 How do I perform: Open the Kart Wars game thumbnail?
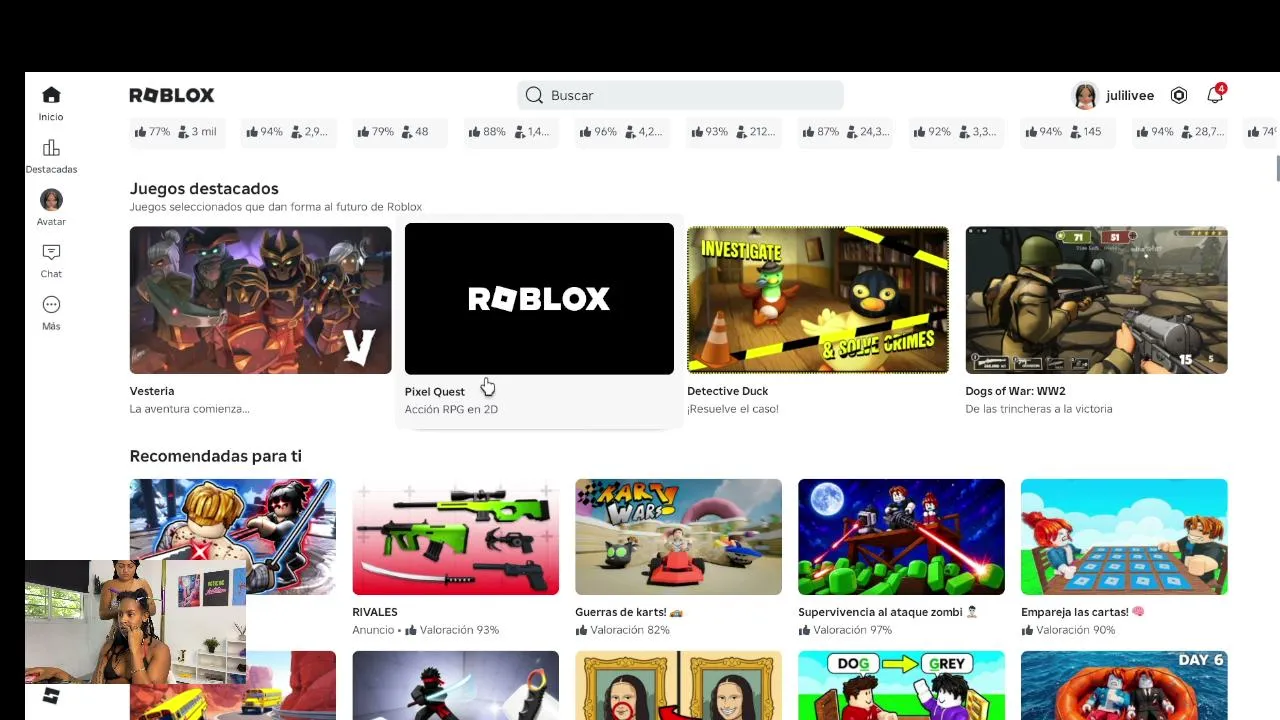pyautogui.click(x=678, y=537)
